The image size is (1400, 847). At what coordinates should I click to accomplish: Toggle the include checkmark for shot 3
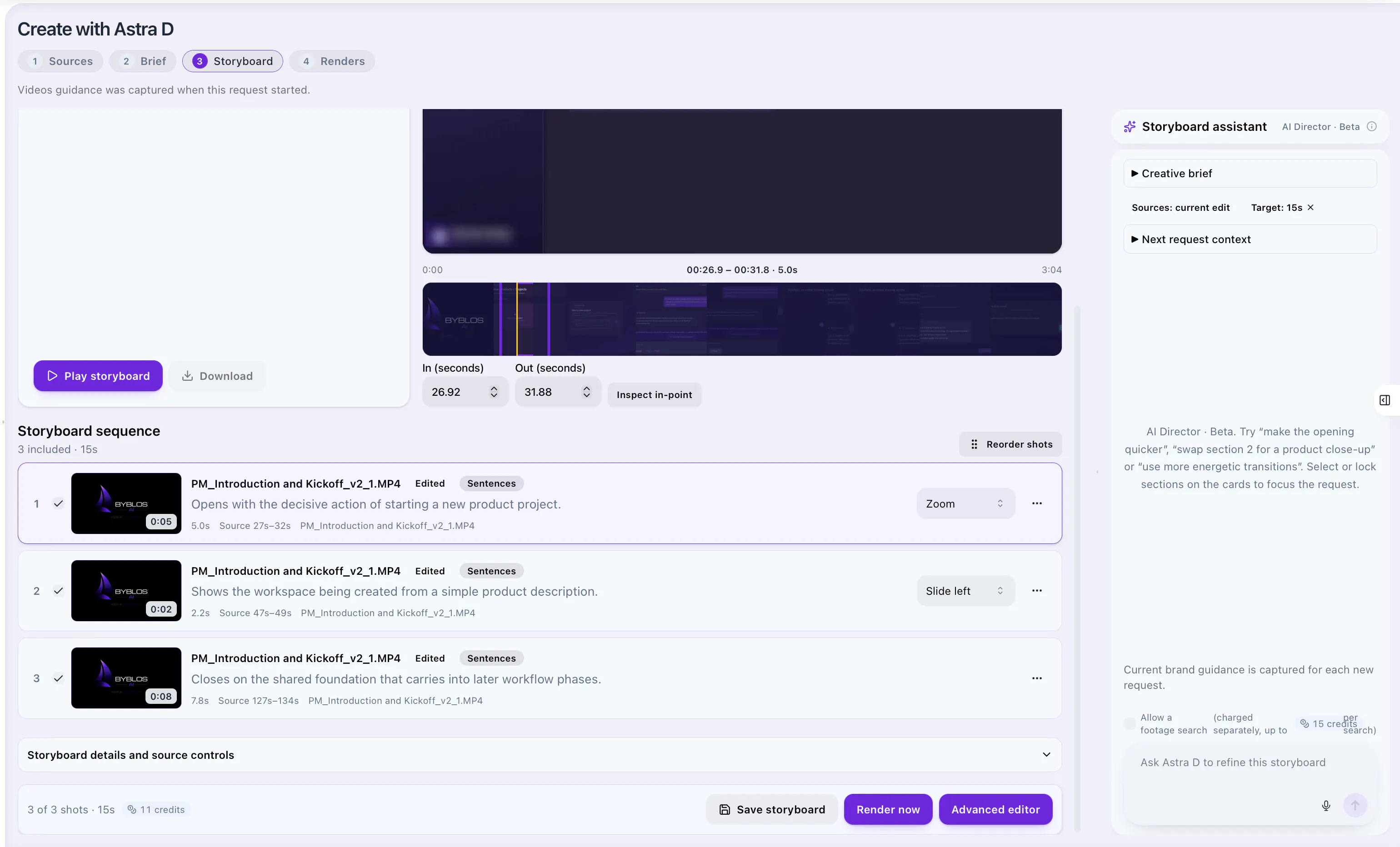pyautogui.click(x=58, y=678)
